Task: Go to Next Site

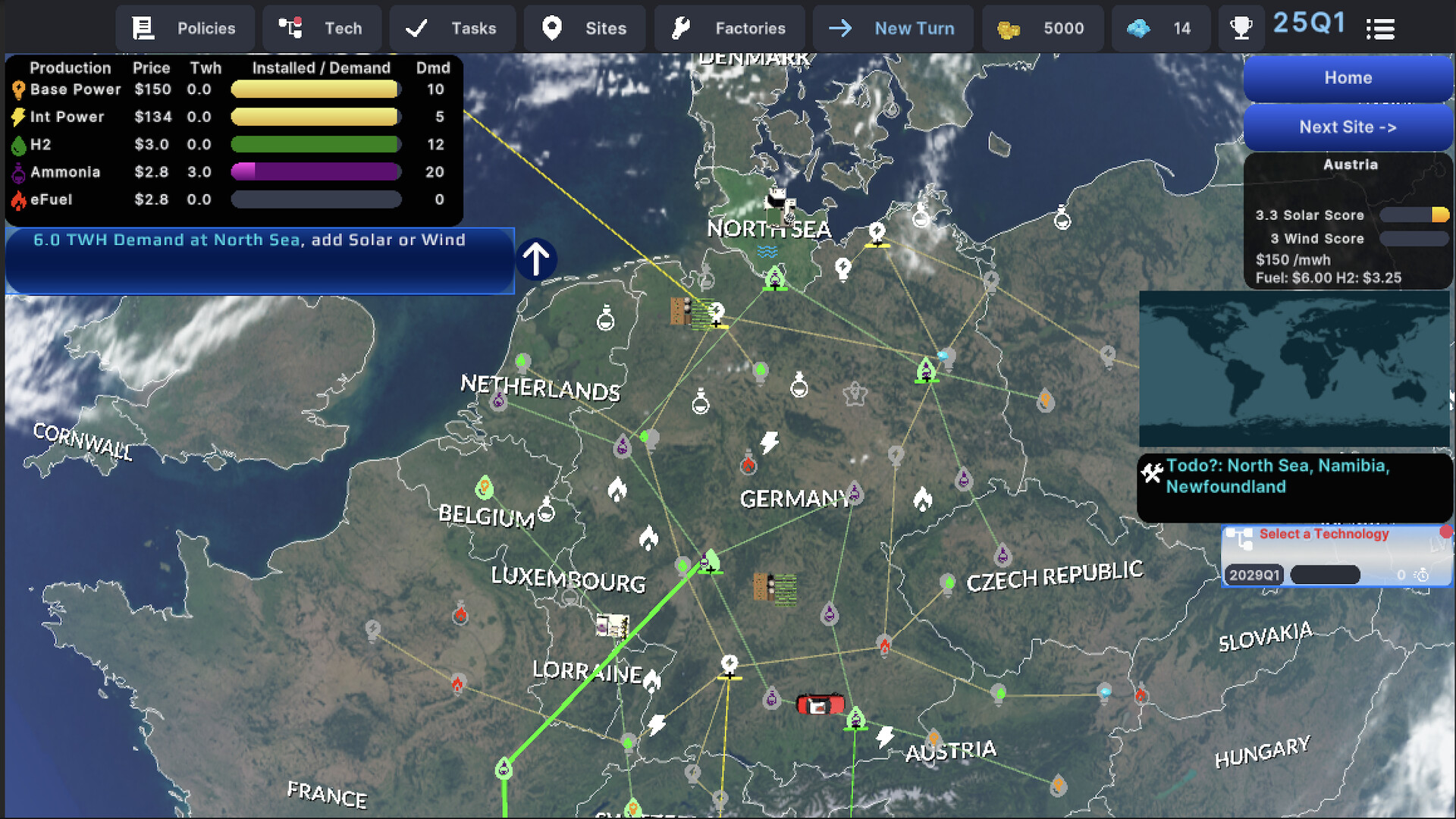Action: point(1348,127)
